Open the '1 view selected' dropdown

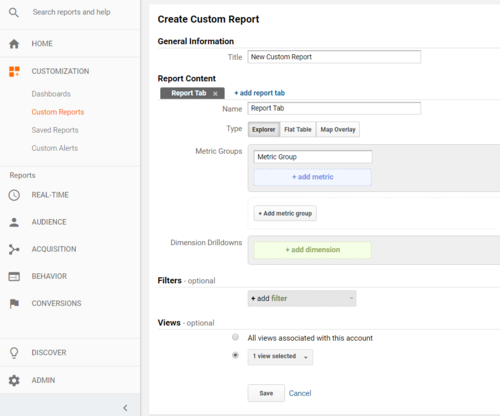pyautogui.click(x=280, y=357)
